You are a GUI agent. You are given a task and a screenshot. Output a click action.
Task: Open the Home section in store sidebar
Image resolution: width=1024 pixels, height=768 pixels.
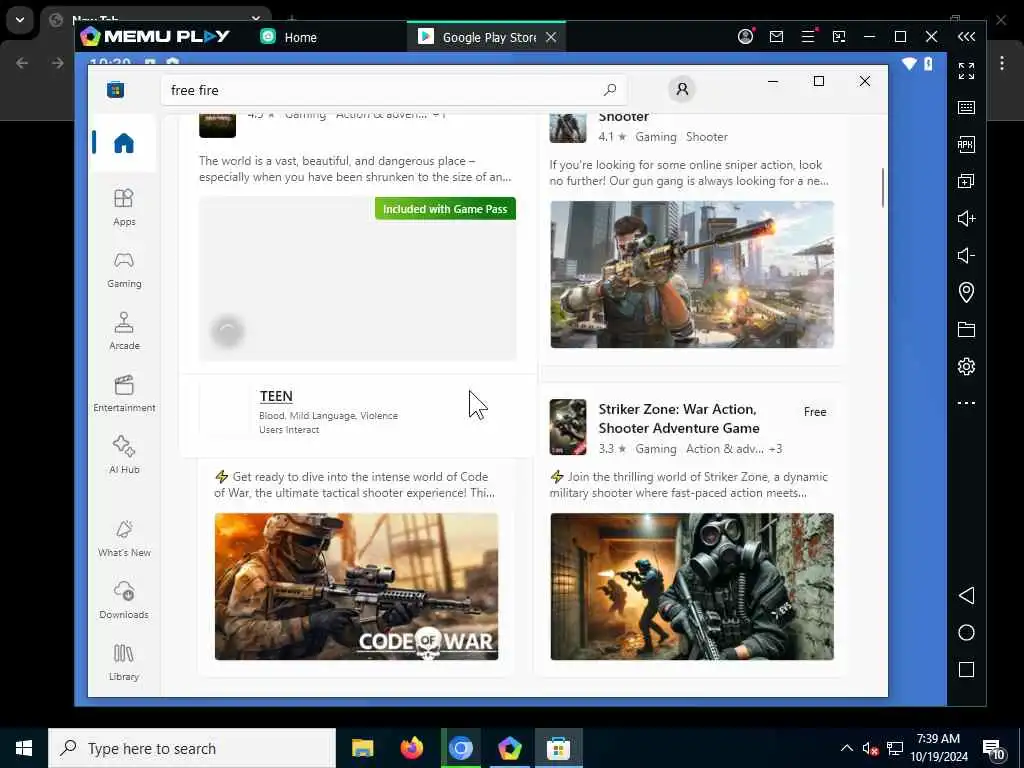pos(123,142)
